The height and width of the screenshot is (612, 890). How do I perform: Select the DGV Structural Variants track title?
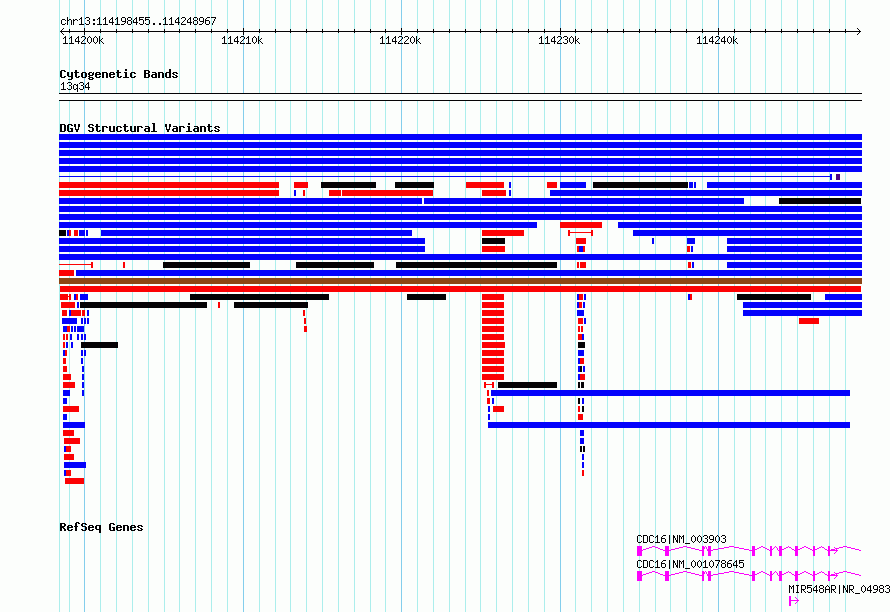[x=140, y=128]
